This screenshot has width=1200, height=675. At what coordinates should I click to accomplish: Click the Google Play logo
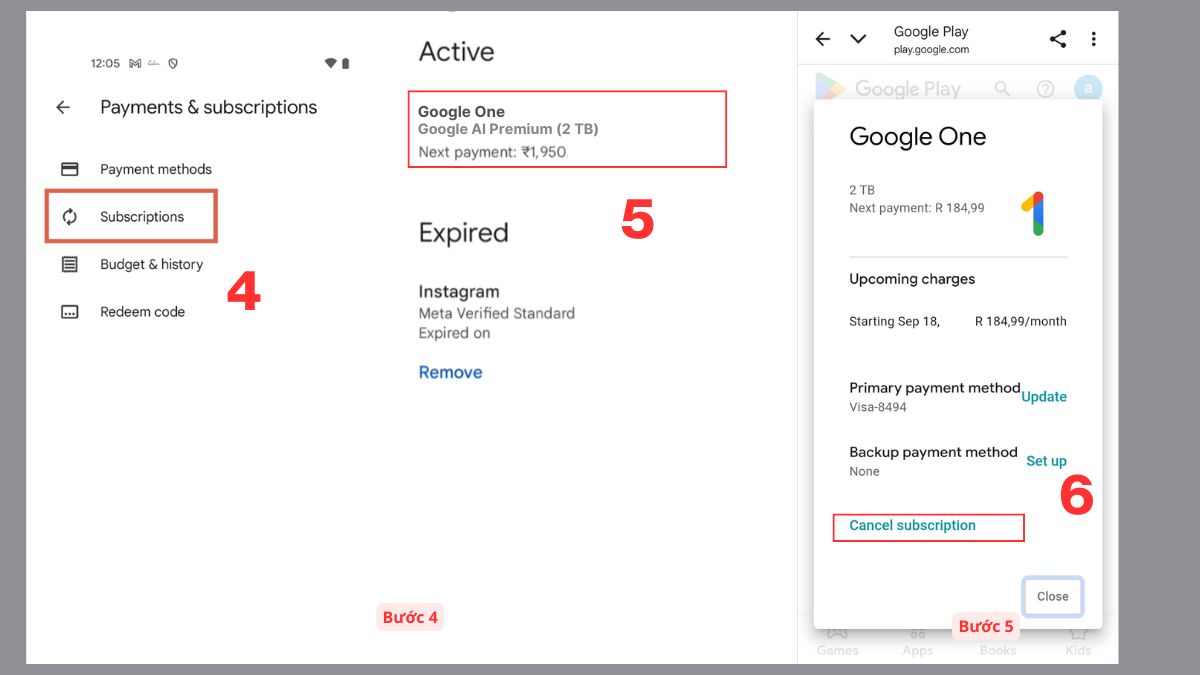[x=888, y=88]
